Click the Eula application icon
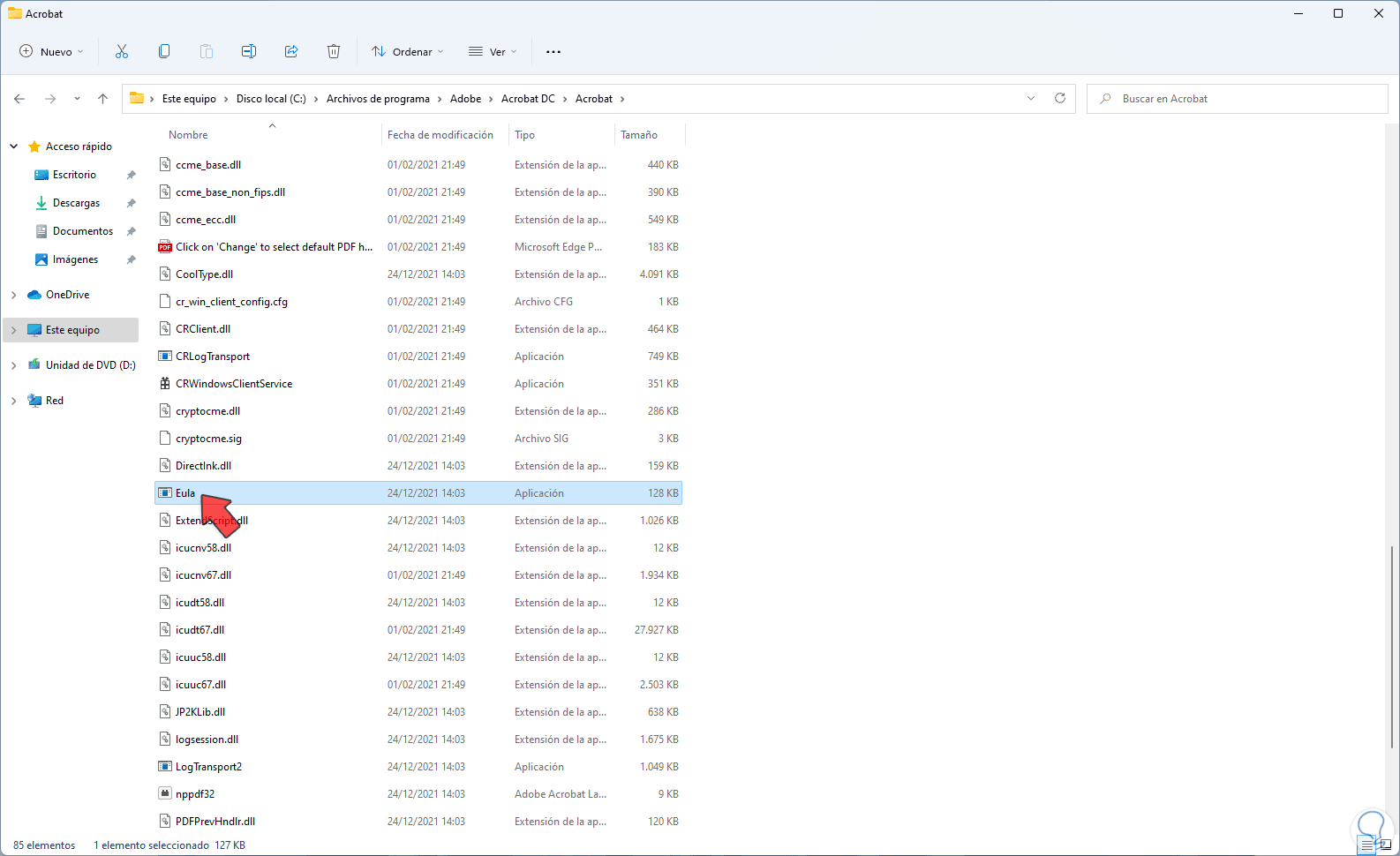1400x856 pixels. pyautogui.click(x=165, y=493)
